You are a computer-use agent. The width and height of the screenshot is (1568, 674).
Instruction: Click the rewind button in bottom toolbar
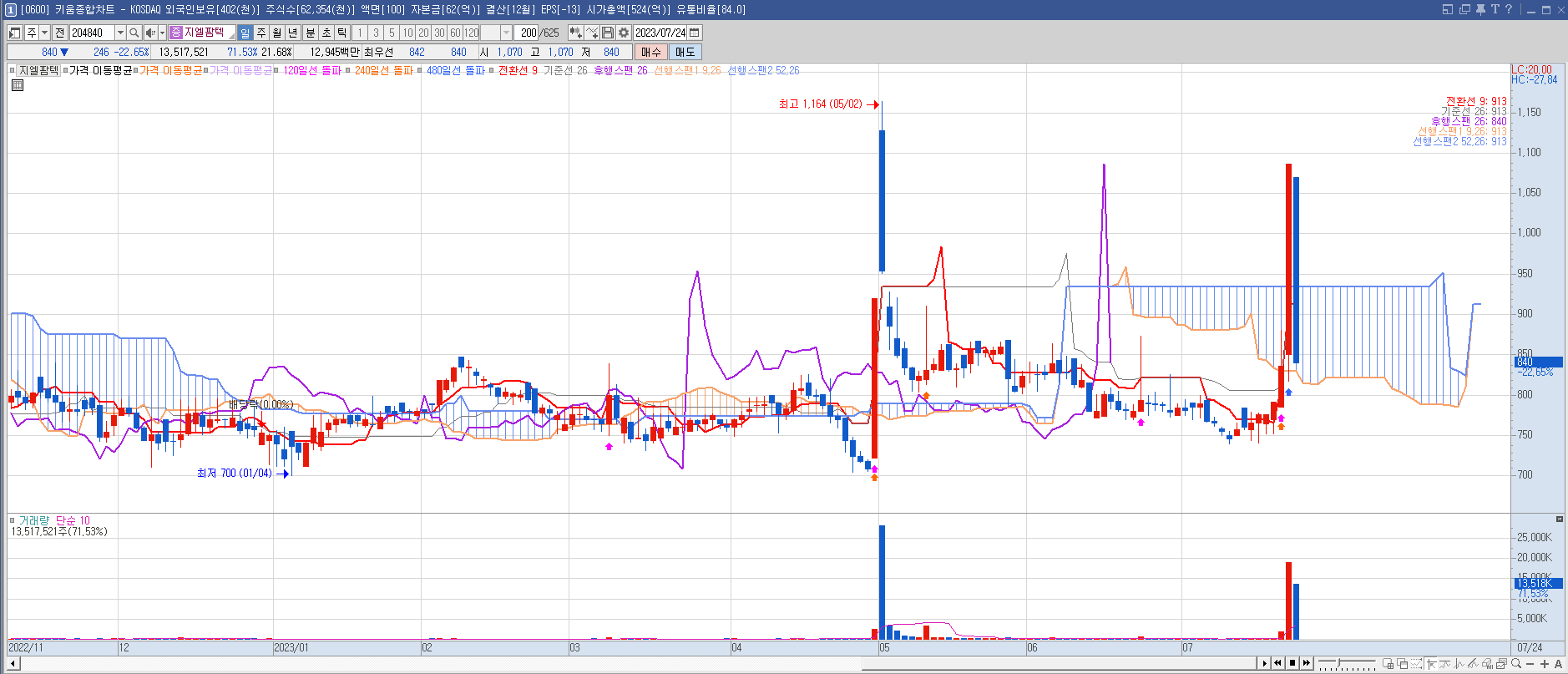(x=1277, y=663)
